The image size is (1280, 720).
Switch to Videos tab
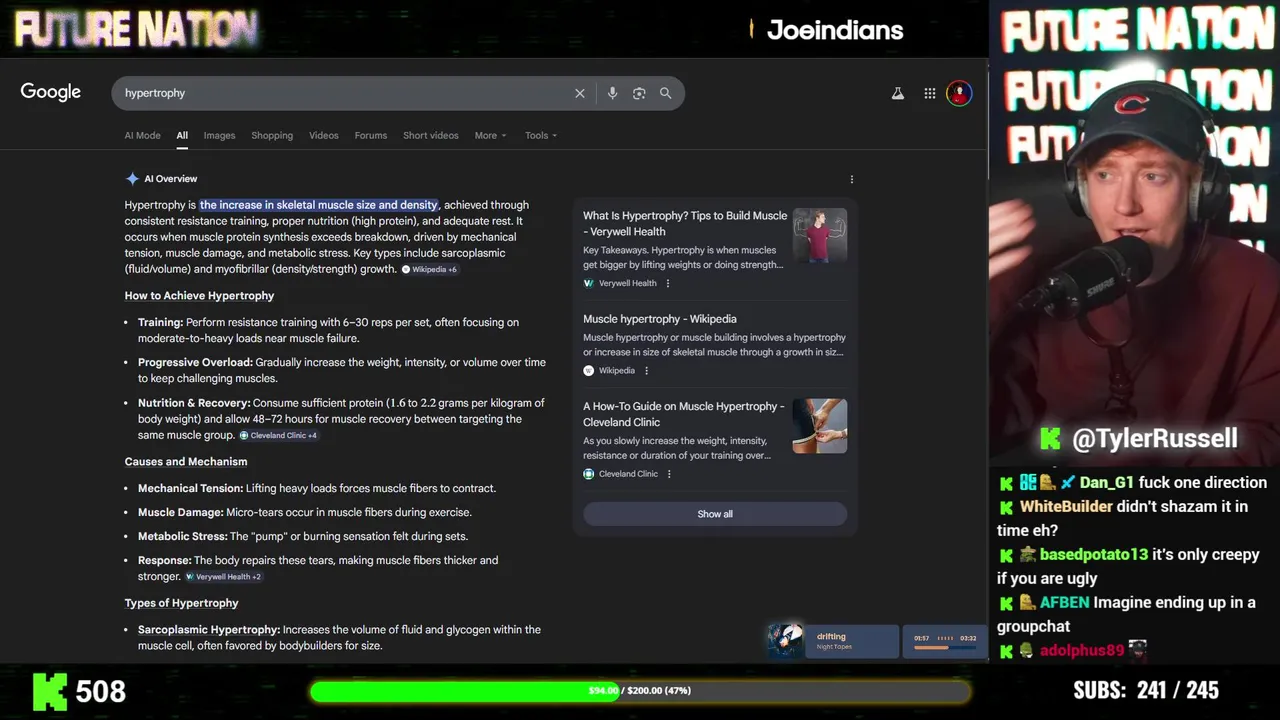point(324,135)
